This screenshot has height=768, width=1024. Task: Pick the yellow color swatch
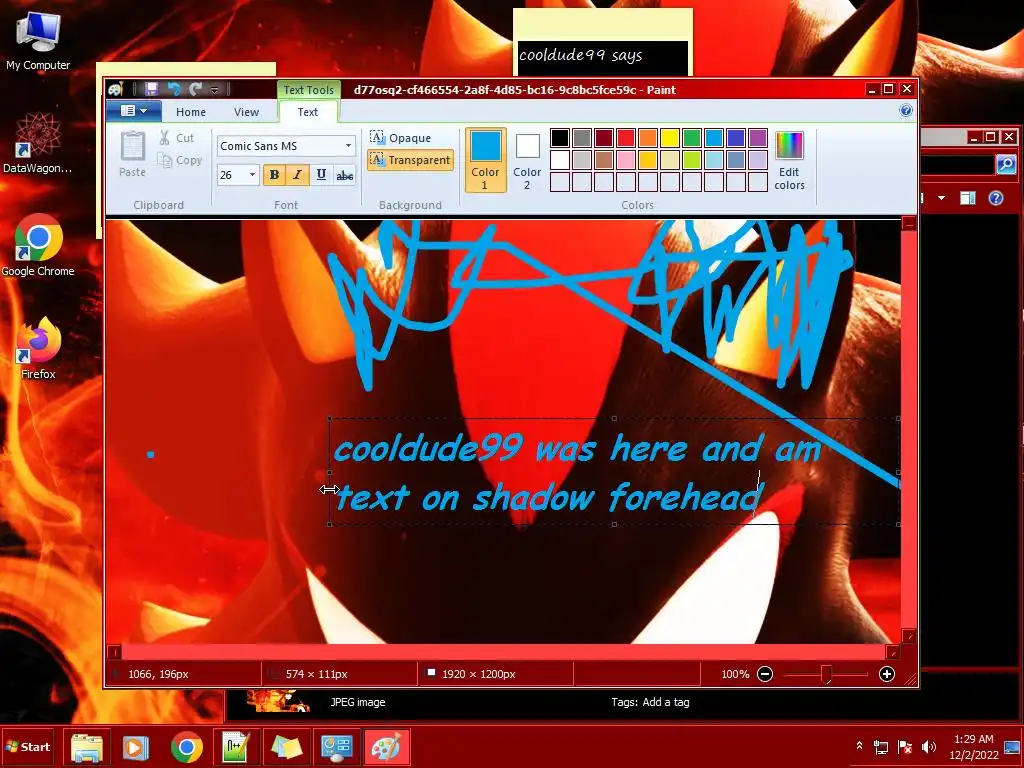click(669, 138)
